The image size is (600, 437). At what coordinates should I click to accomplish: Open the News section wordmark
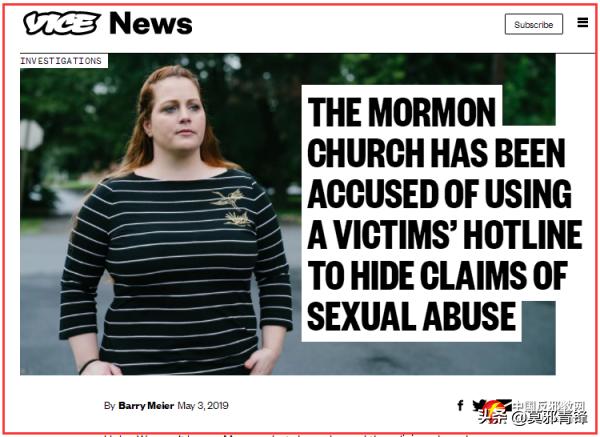pyautogui.click(x=151, y=23)
